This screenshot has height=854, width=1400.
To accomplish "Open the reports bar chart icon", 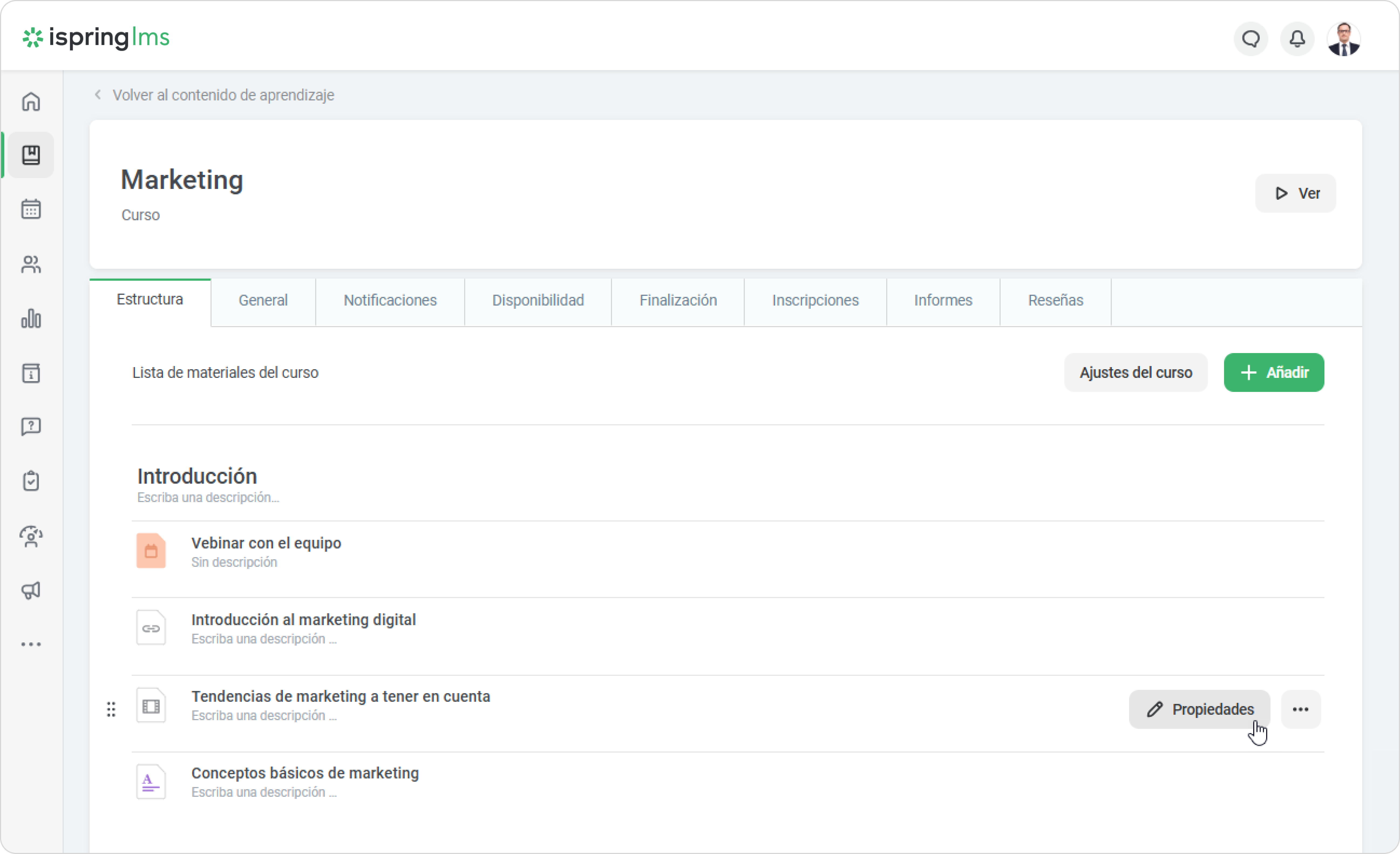I will (x=31, y=319).
